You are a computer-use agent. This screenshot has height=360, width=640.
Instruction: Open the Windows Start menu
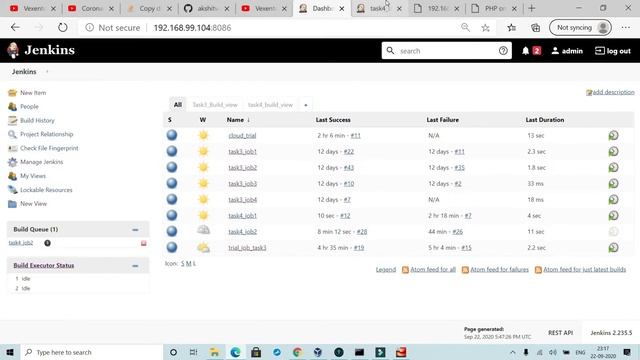[10, 352]
